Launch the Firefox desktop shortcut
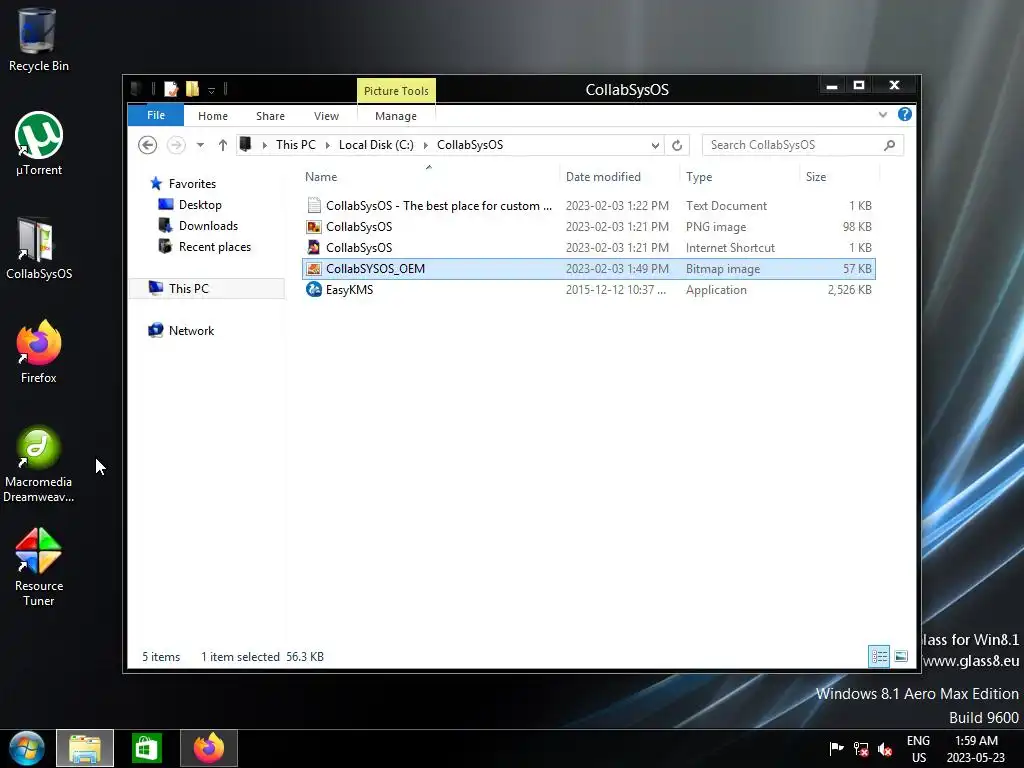Viewport: 1024px width, 768px height. (39, 351)
